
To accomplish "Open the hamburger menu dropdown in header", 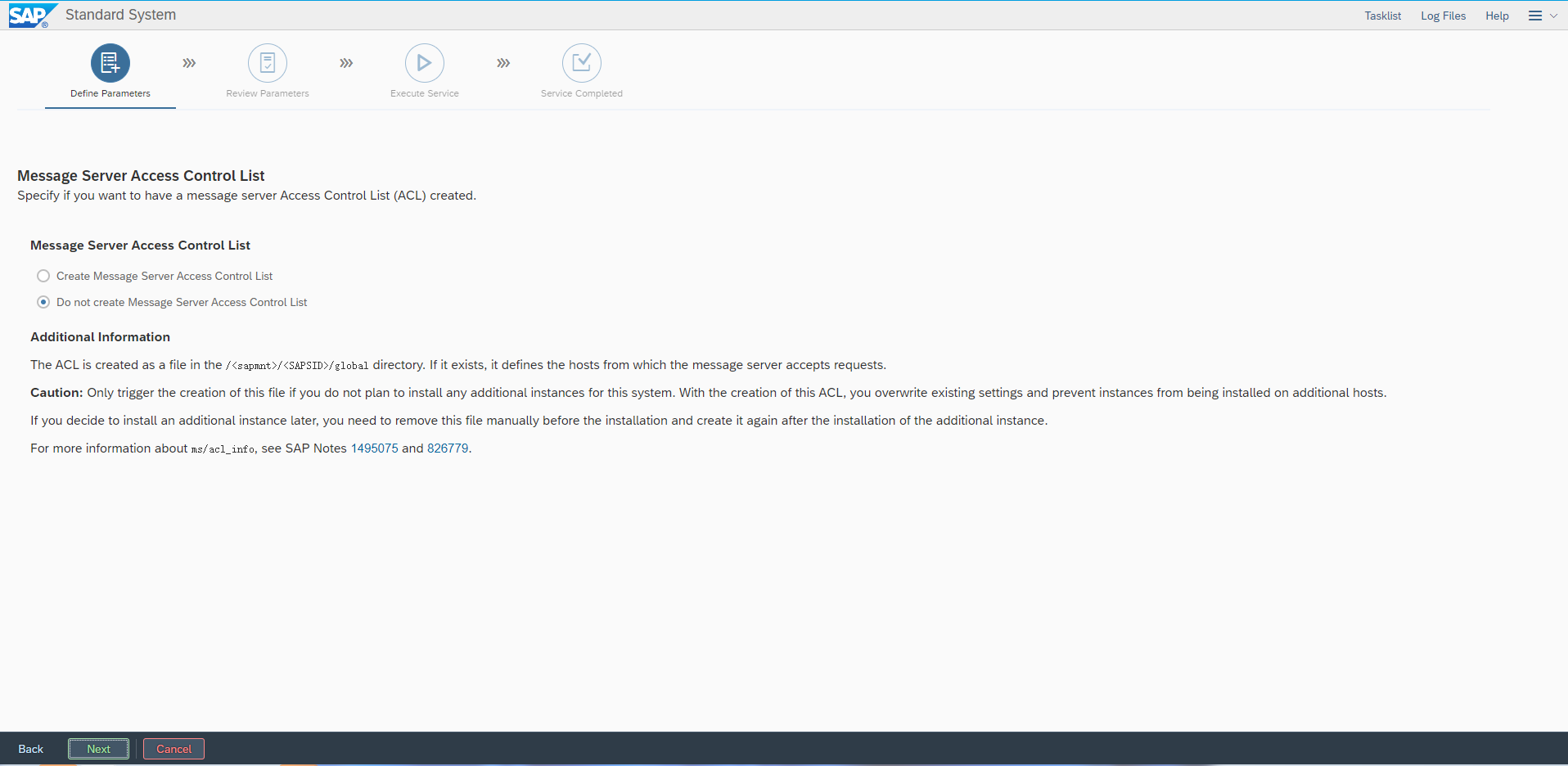I will point(1542,16).
